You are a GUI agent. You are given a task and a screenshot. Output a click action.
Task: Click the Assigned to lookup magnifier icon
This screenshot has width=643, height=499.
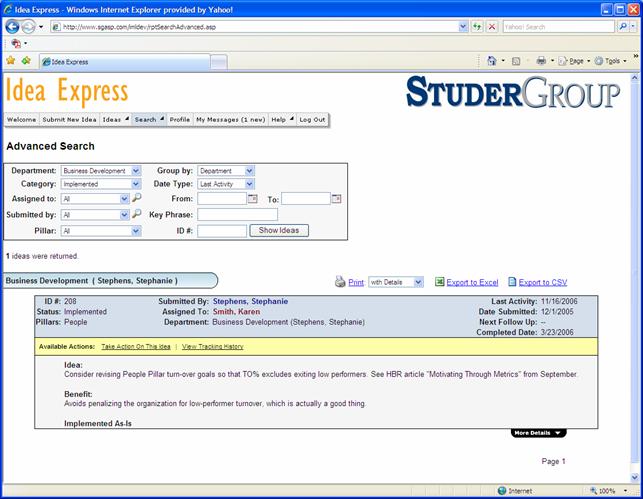pyautogui.click(x=137, y=198)
